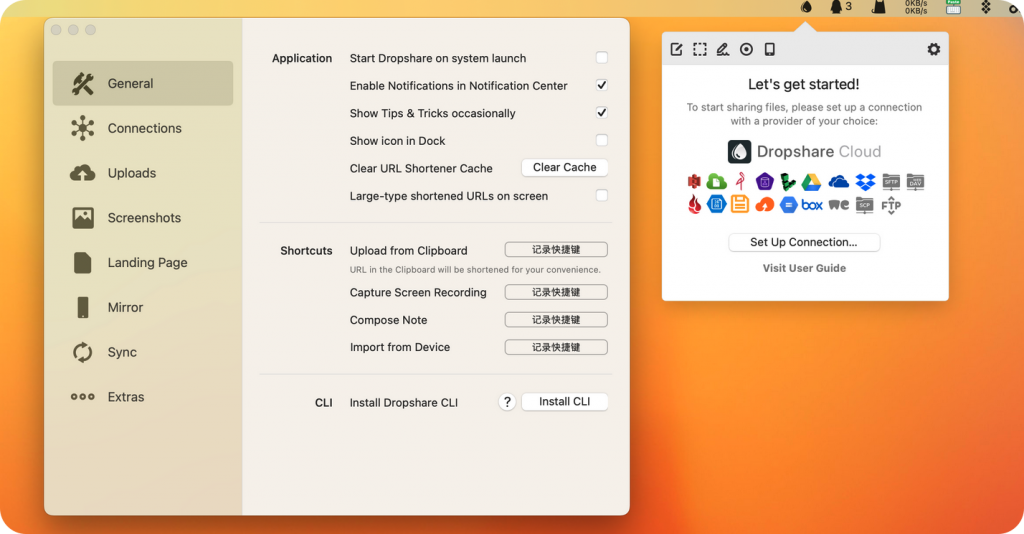Select the green cloud file provider icon

point(716,181)
